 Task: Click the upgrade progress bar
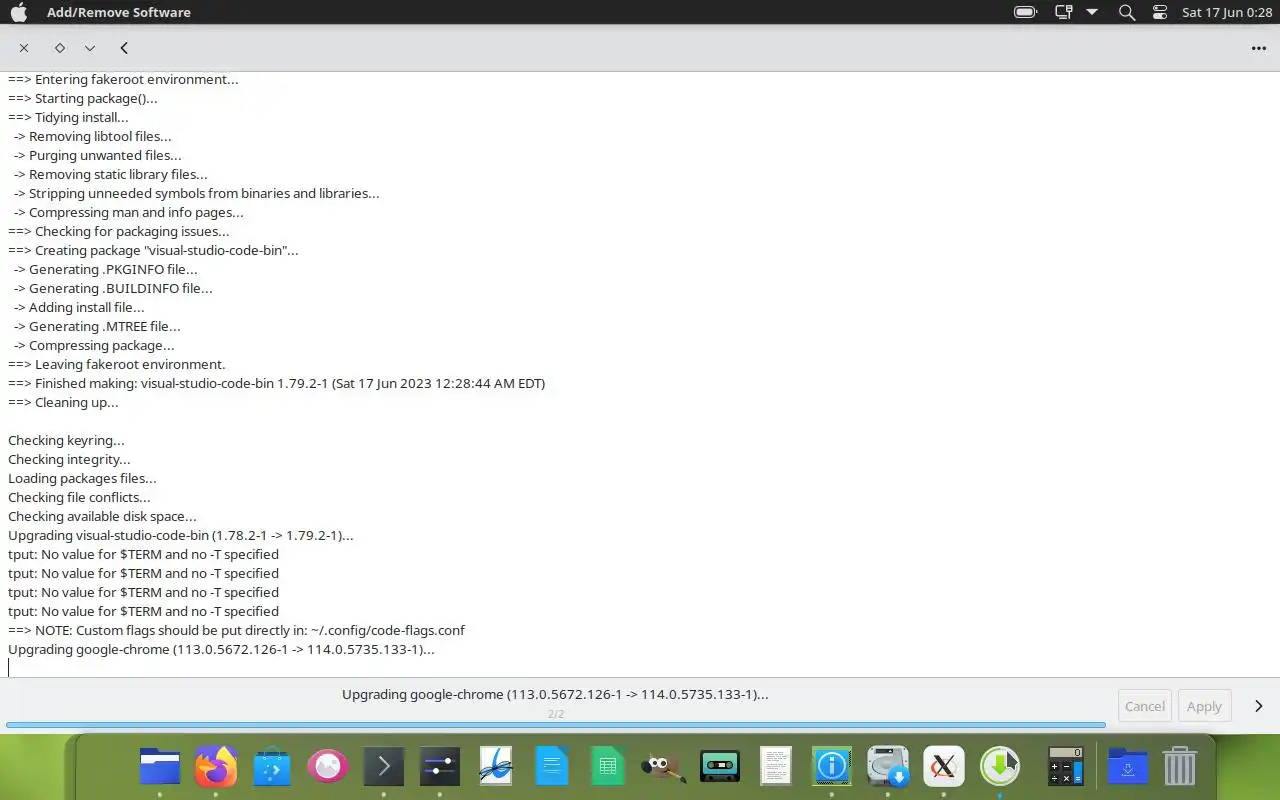556,725
